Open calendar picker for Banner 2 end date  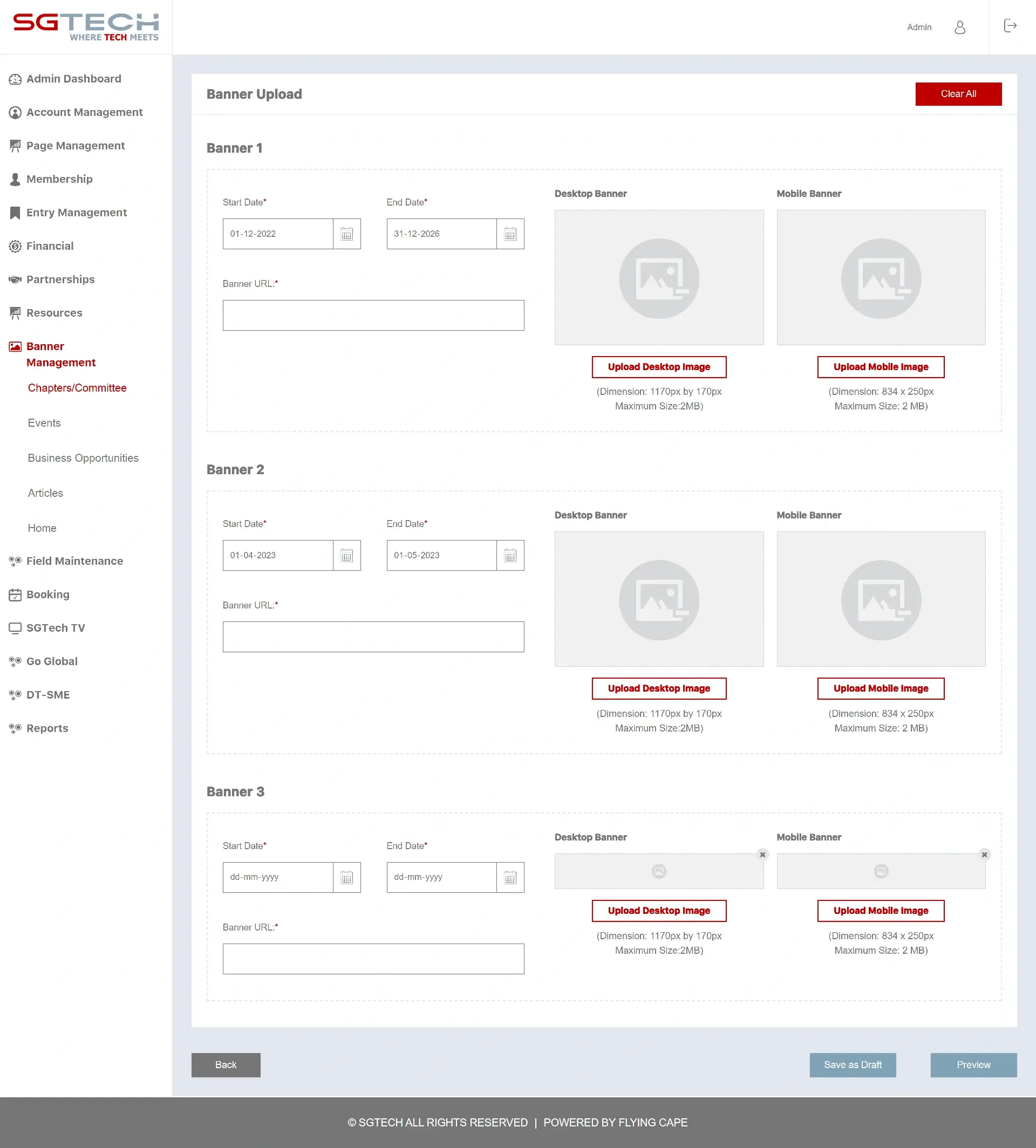pyautogui.click(x=510, y=555)
